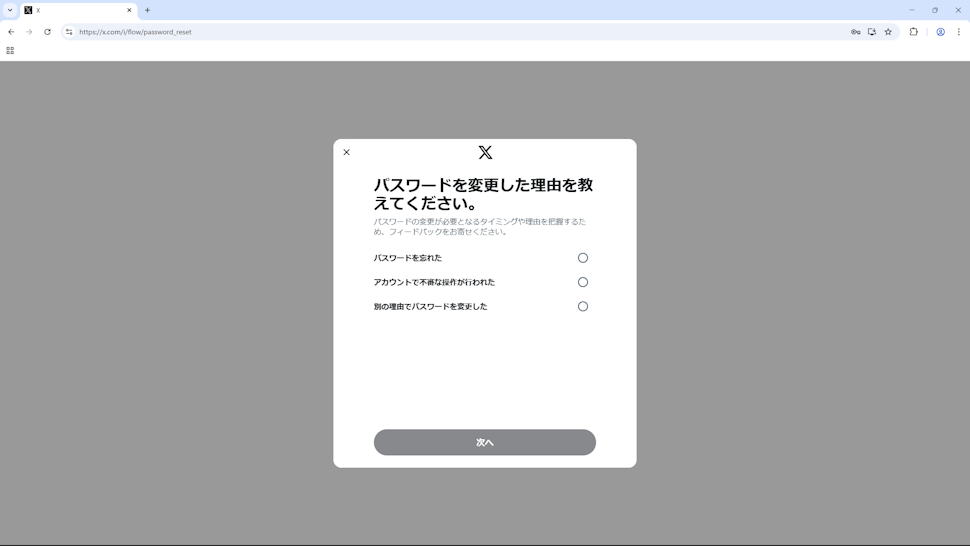The height and width of the screenshot is (546, 970).
Task: Minimize the Chrome window
Action: pos(911,10)
